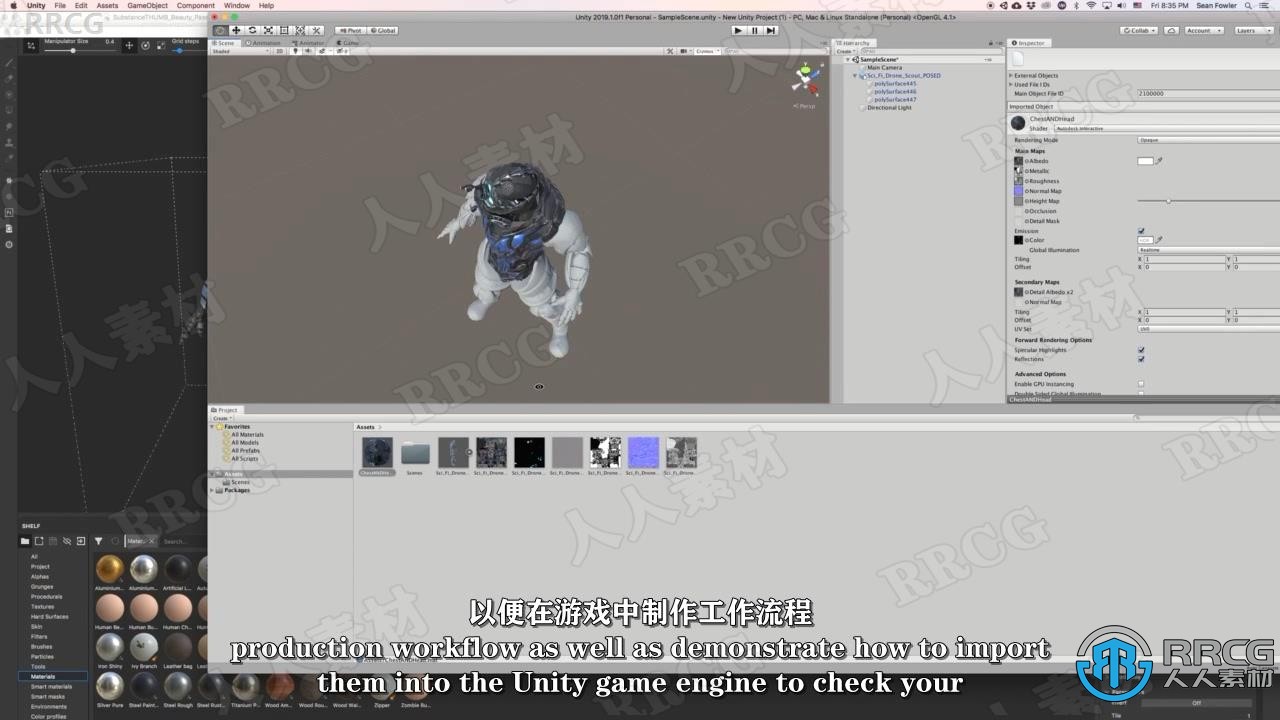Collapse Sci_Fi_Drone_Scout_POSED tree node
The width and height of the screenshot is (1280, 720).
click(855, 75)
